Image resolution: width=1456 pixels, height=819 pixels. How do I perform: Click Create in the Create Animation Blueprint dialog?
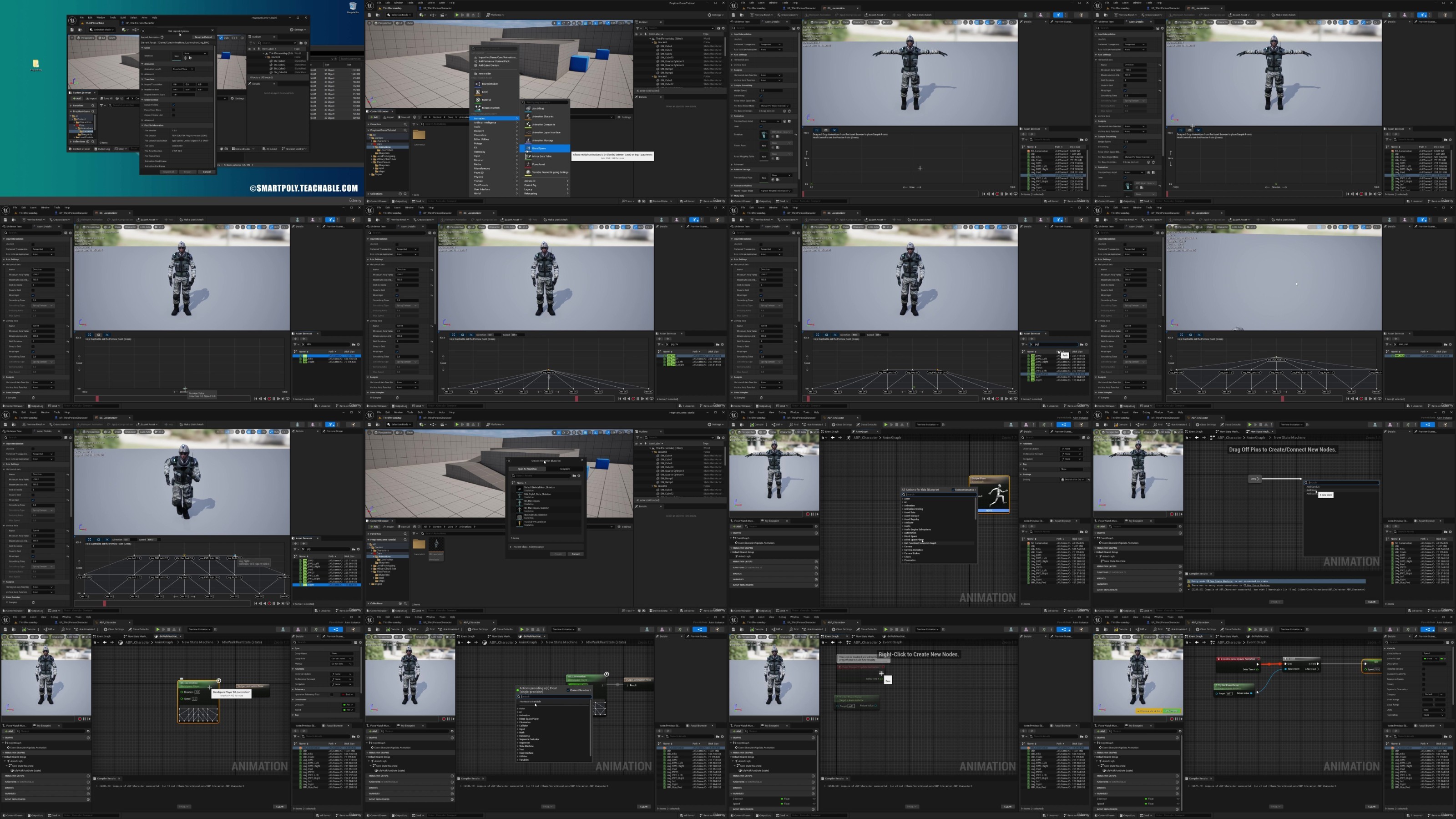pyautogui.click(x=558, y=555)
